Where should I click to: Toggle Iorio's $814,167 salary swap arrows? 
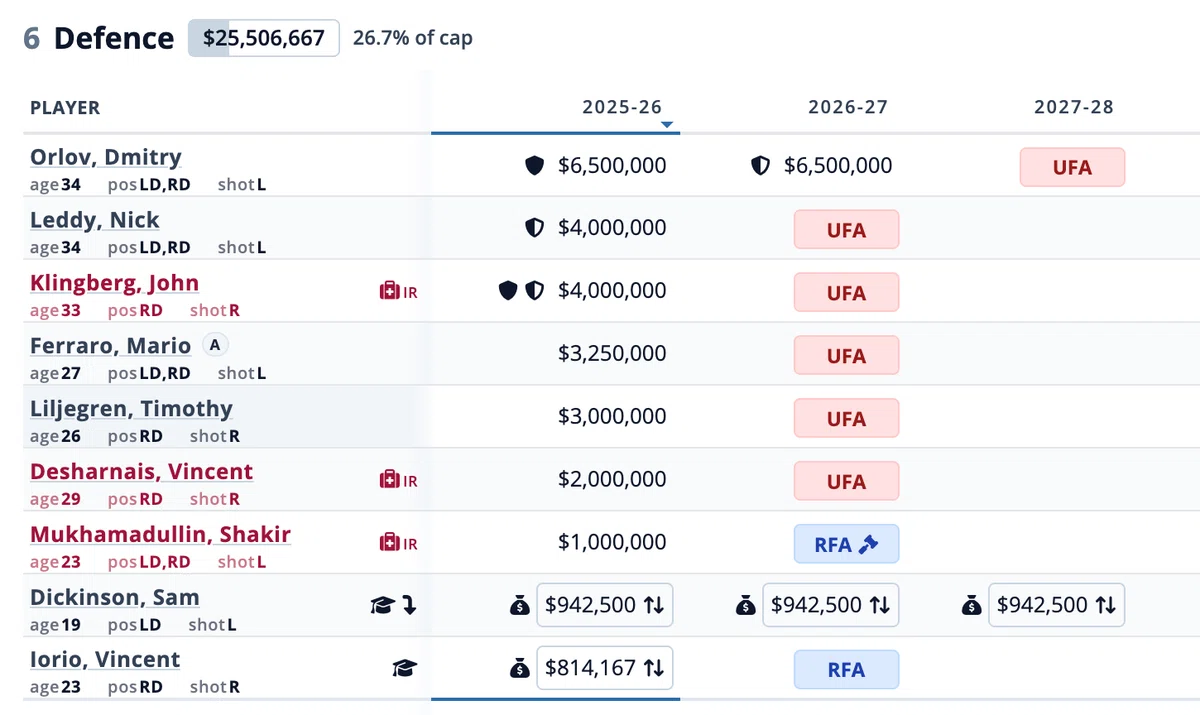(x=653, y=668)
